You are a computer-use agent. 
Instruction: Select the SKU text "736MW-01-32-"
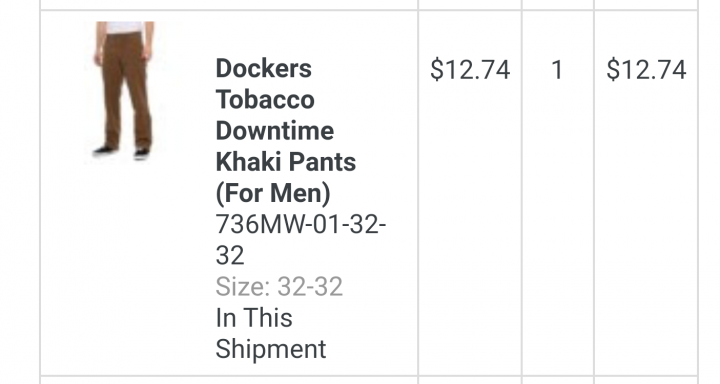(301, 225)
